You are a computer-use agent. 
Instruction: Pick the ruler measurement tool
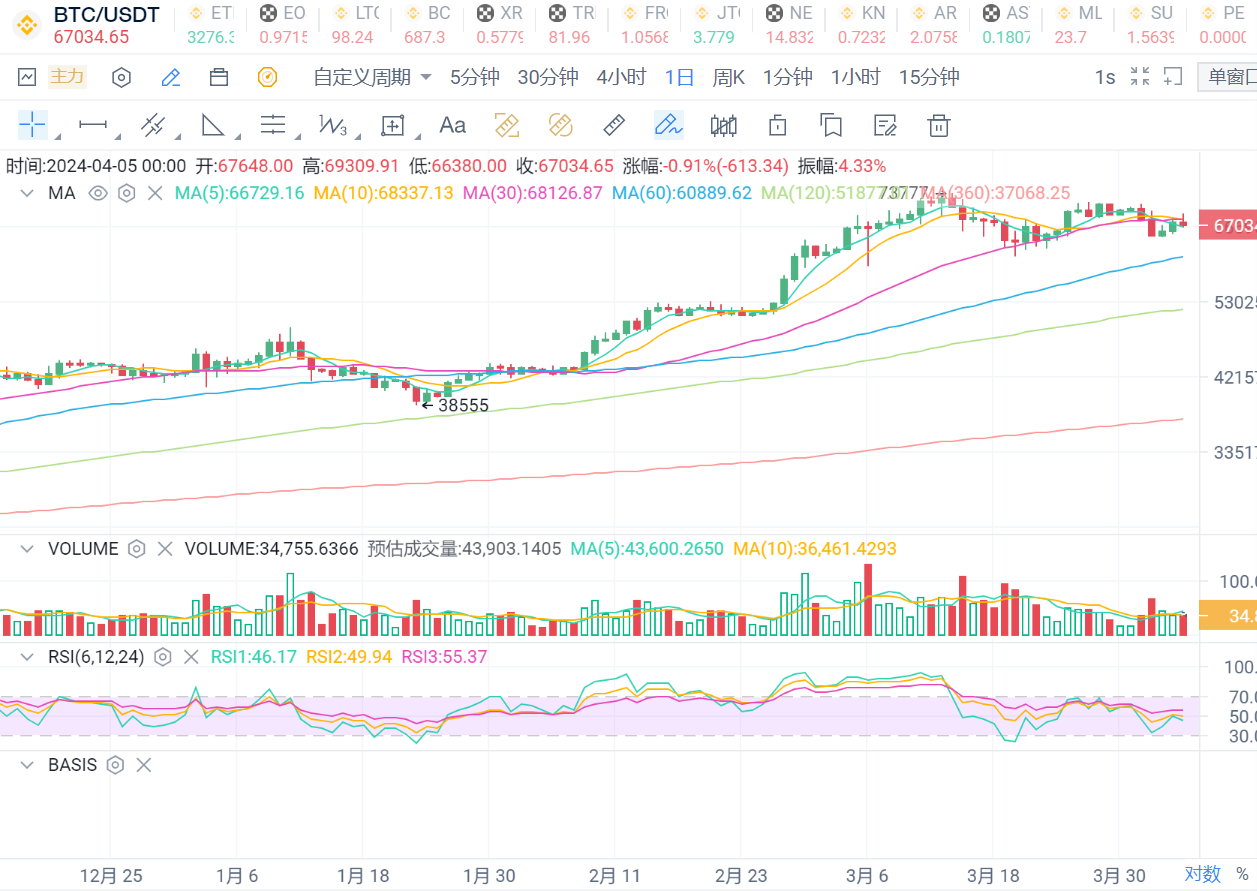coord(614,125)
